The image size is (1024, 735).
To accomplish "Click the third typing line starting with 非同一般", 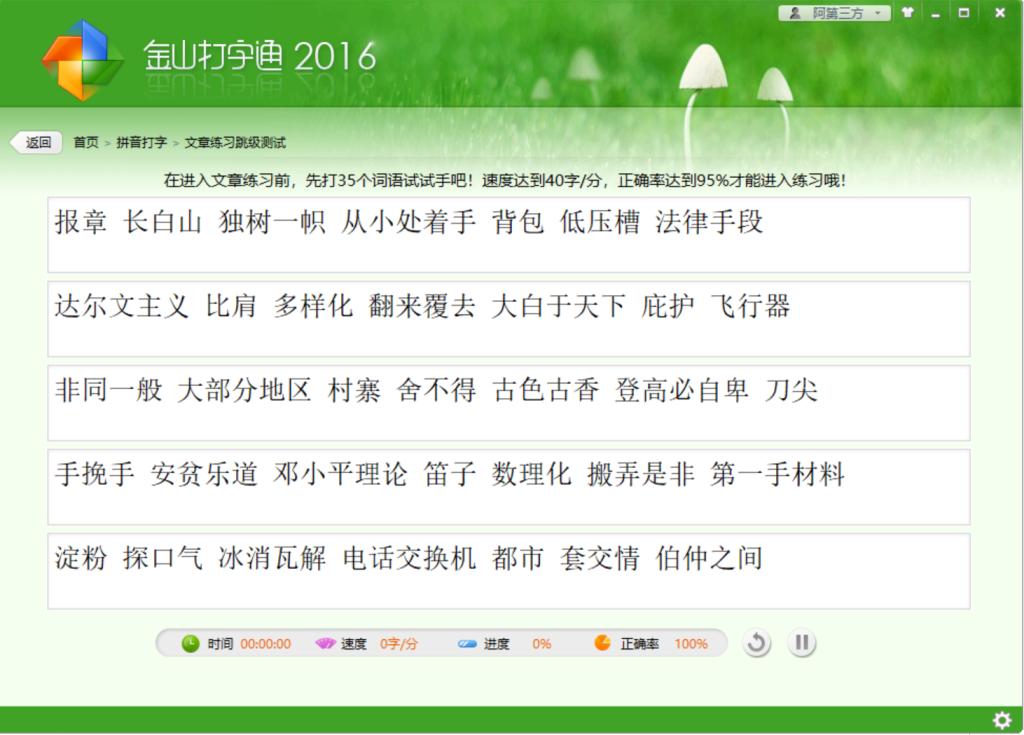I will pyautogui.click(x=508, y=402).
